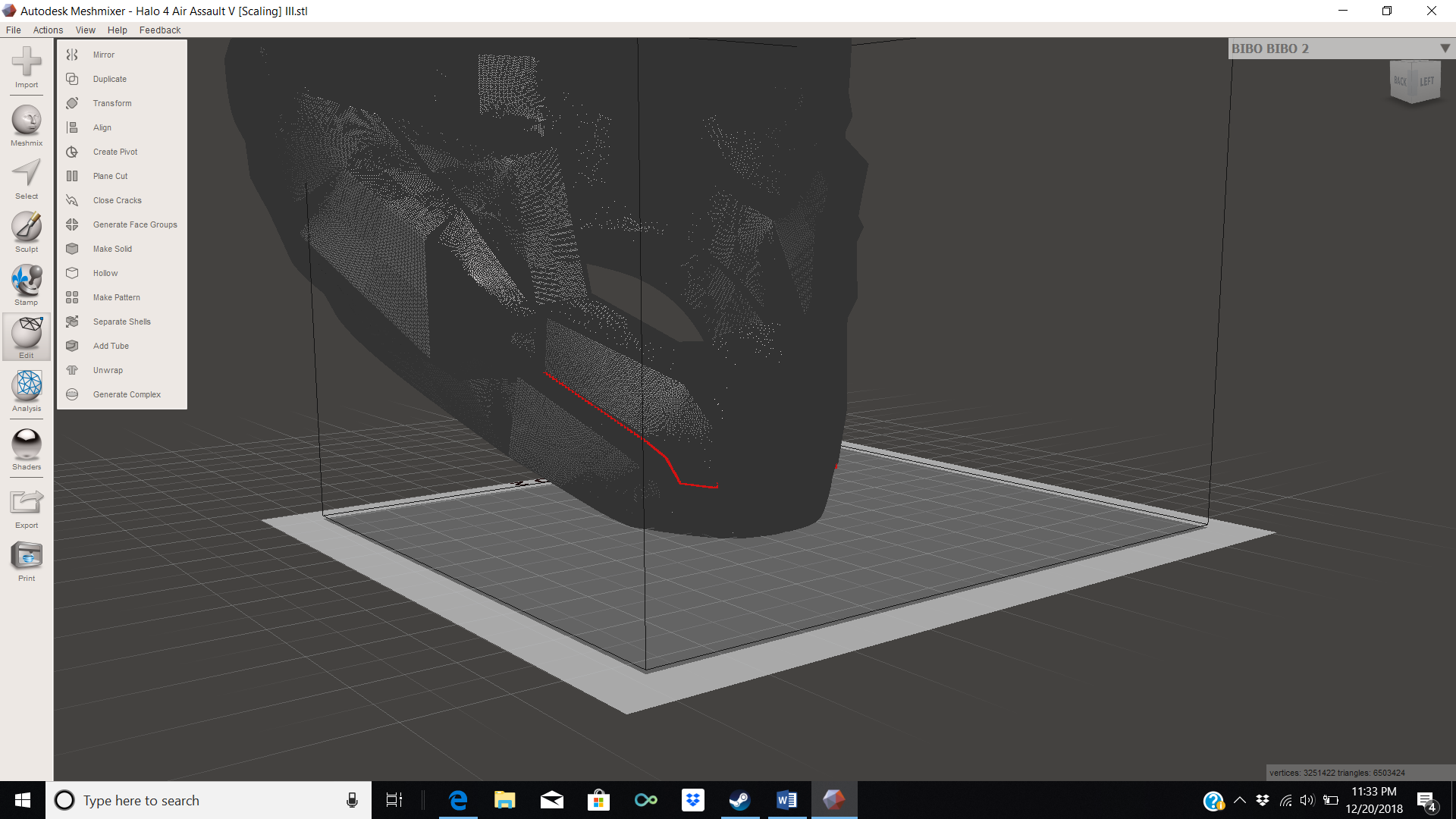This screenshot has width=1456, height=819.
Task: Click the Cortana microphone icon
Action: [x=352, y=800]
